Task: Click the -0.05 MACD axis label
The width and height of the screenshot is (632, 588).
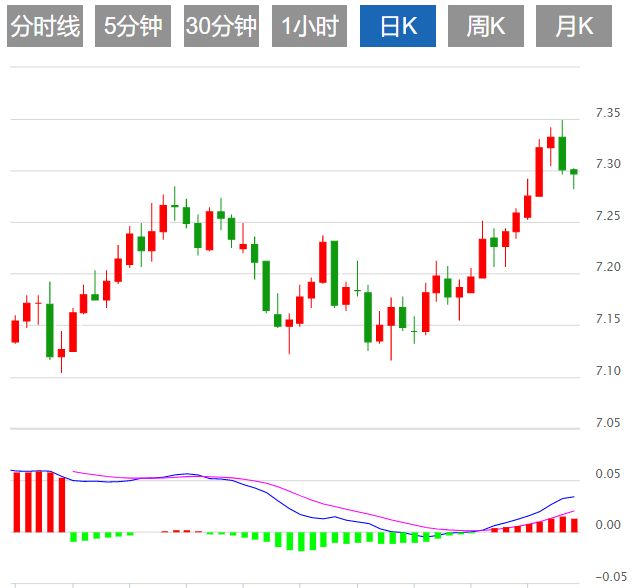Action: (606, 577)
